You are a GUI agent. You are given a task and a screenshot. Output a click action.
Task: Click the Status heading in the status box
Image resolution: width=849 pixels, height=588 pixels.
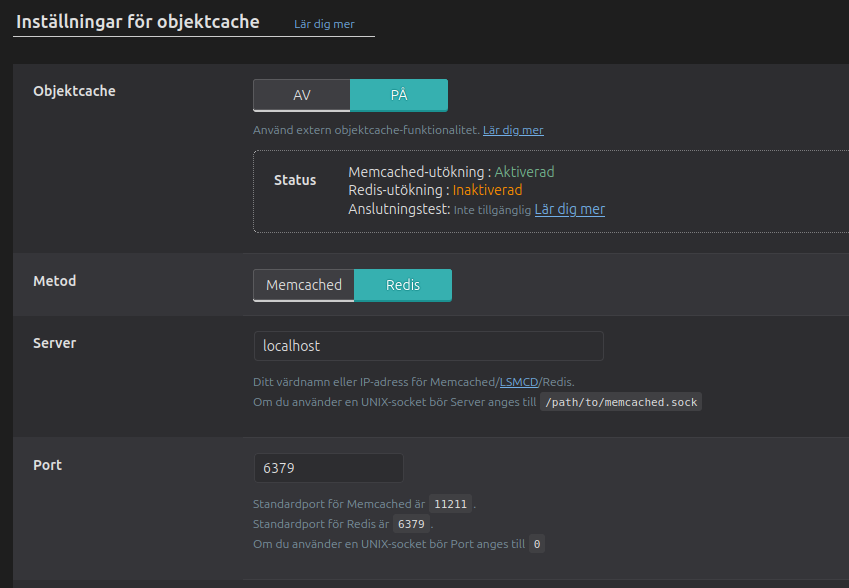(x=294, y=180)
